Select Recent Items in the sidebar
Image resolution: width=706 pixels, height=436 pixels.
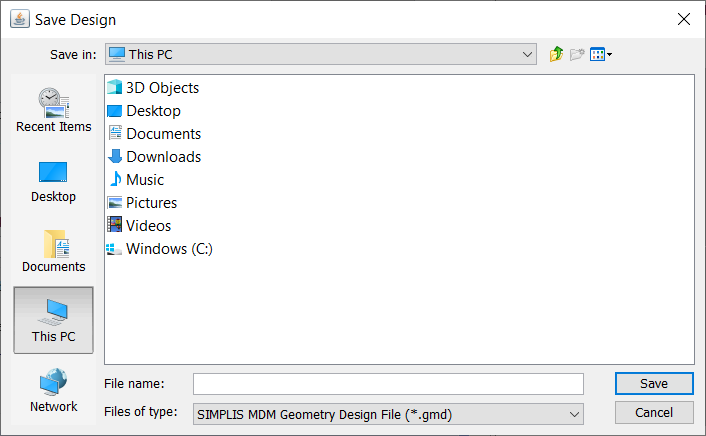pos(53,110)
